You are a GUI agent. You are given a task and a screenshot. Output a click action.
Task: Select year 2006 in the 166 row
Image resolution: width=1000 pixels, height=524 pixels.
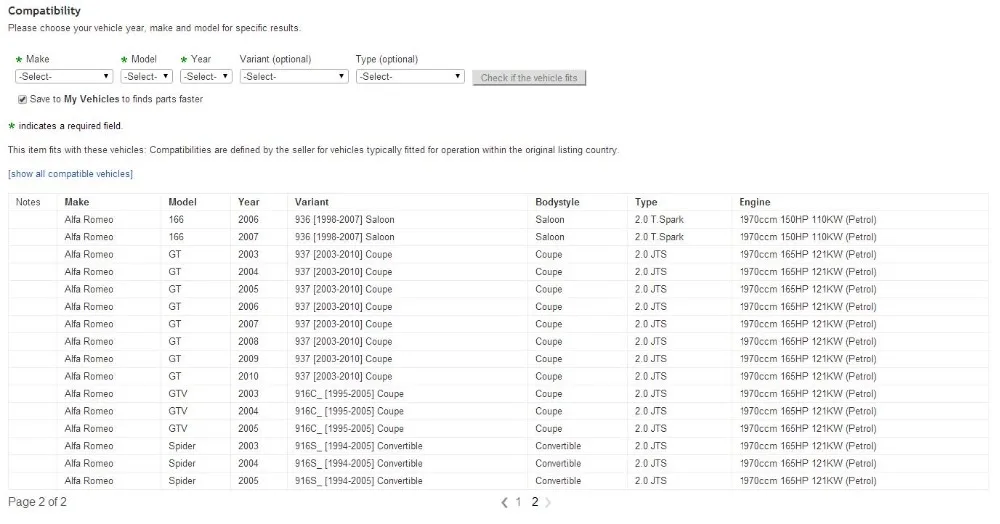pyautogui.click(x=249, y=219)
